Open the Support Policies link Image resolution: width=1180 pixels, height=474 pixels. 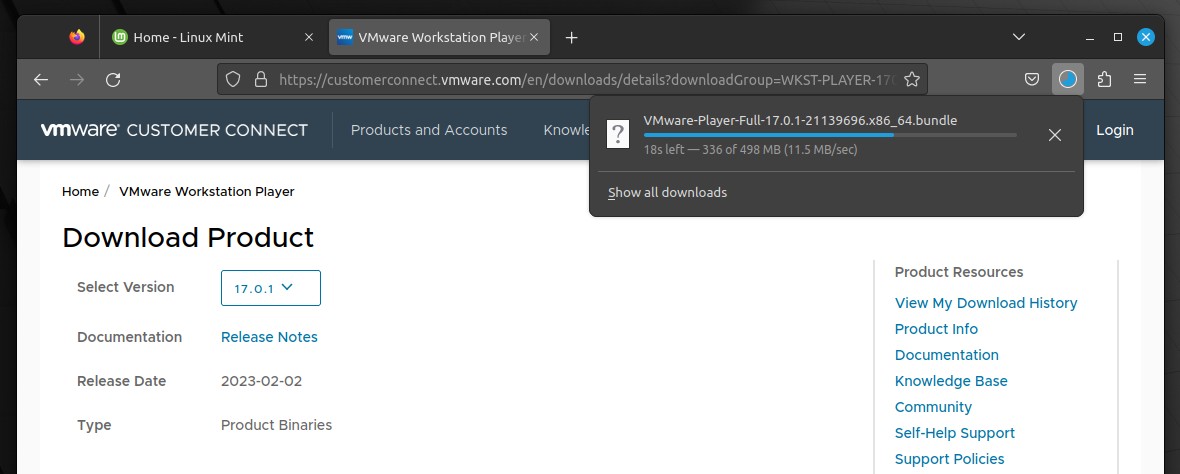950,459
